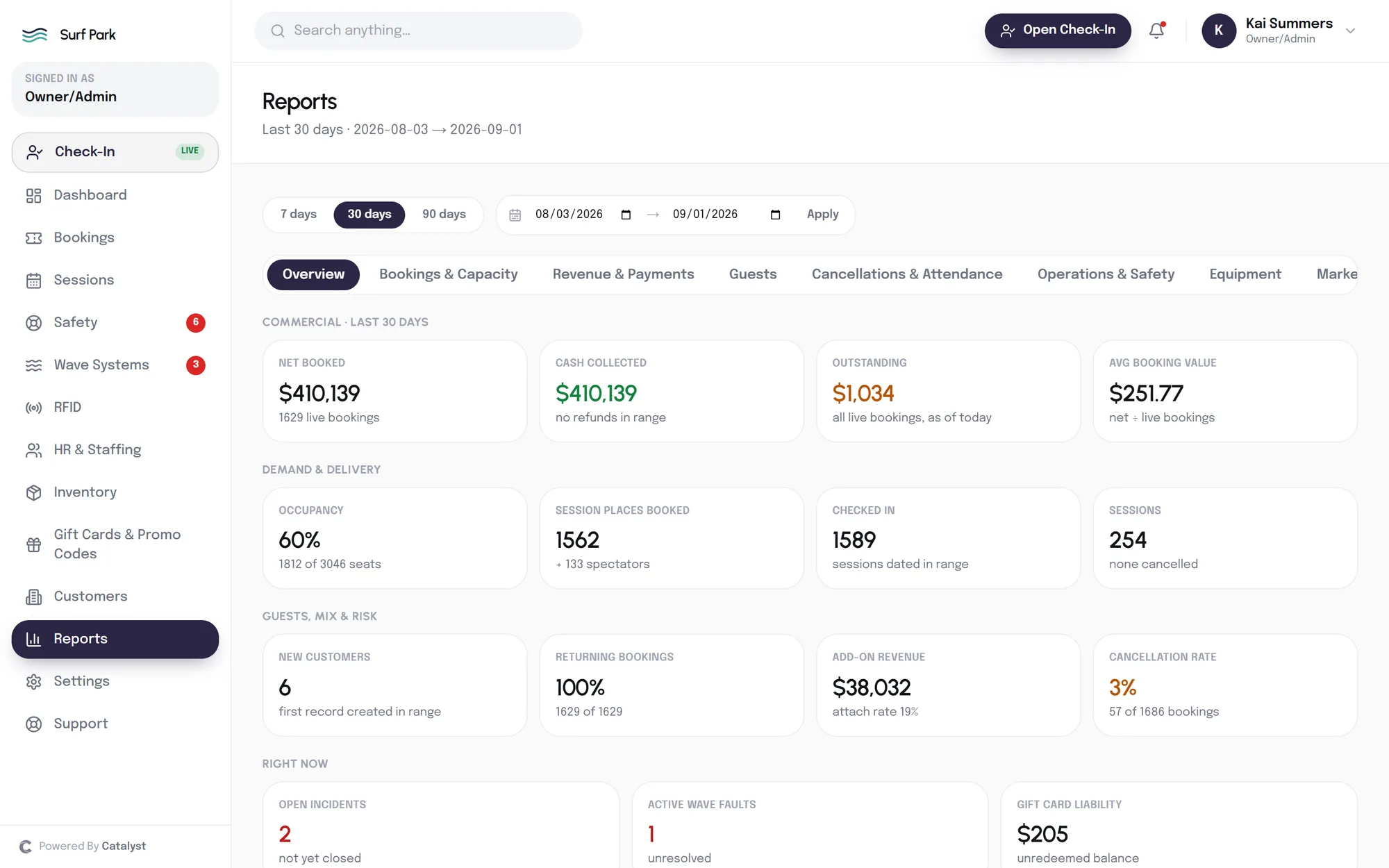Select the 7 days range
This screenshot has height=868, width=1389.
coord(299,215)
